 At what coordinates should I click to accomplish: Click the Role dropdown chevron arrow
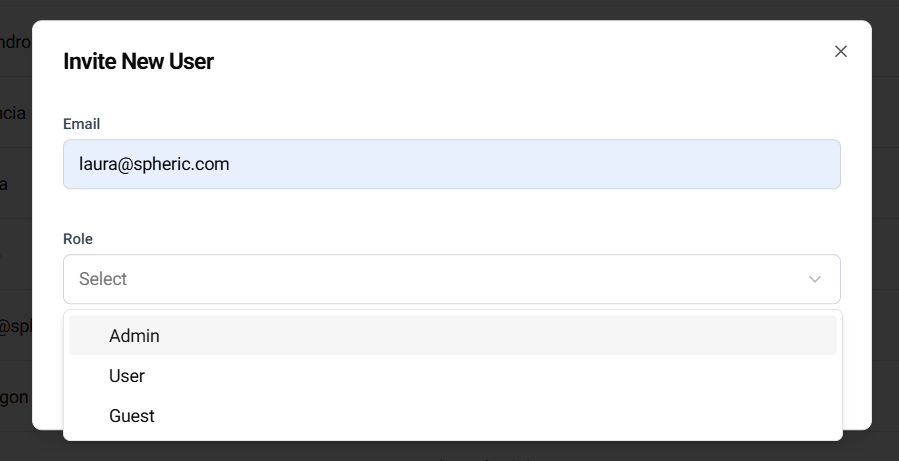click(x=815, y=279)
